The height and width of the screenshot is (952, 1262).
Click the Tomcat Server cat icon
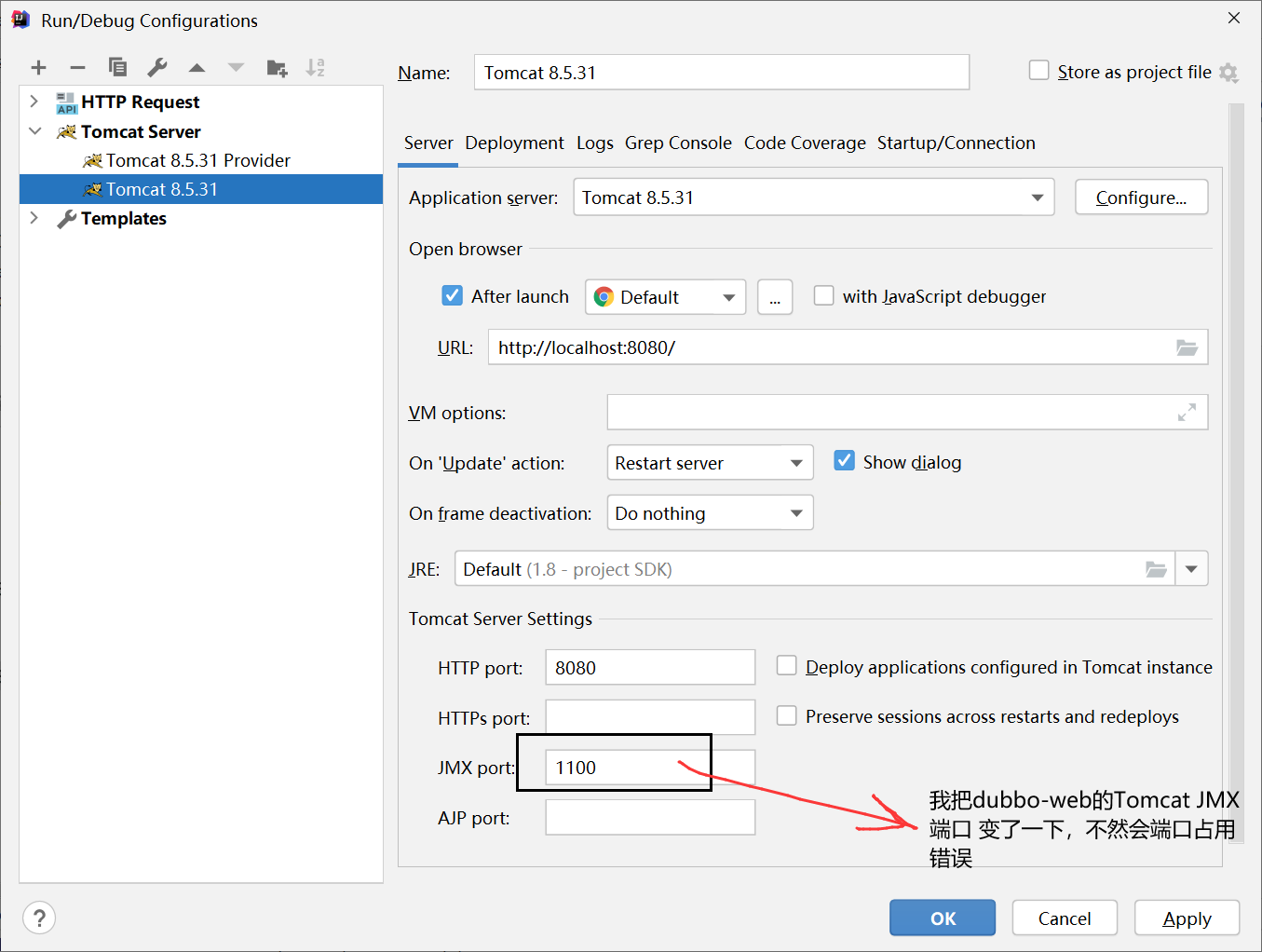point(66,132)
